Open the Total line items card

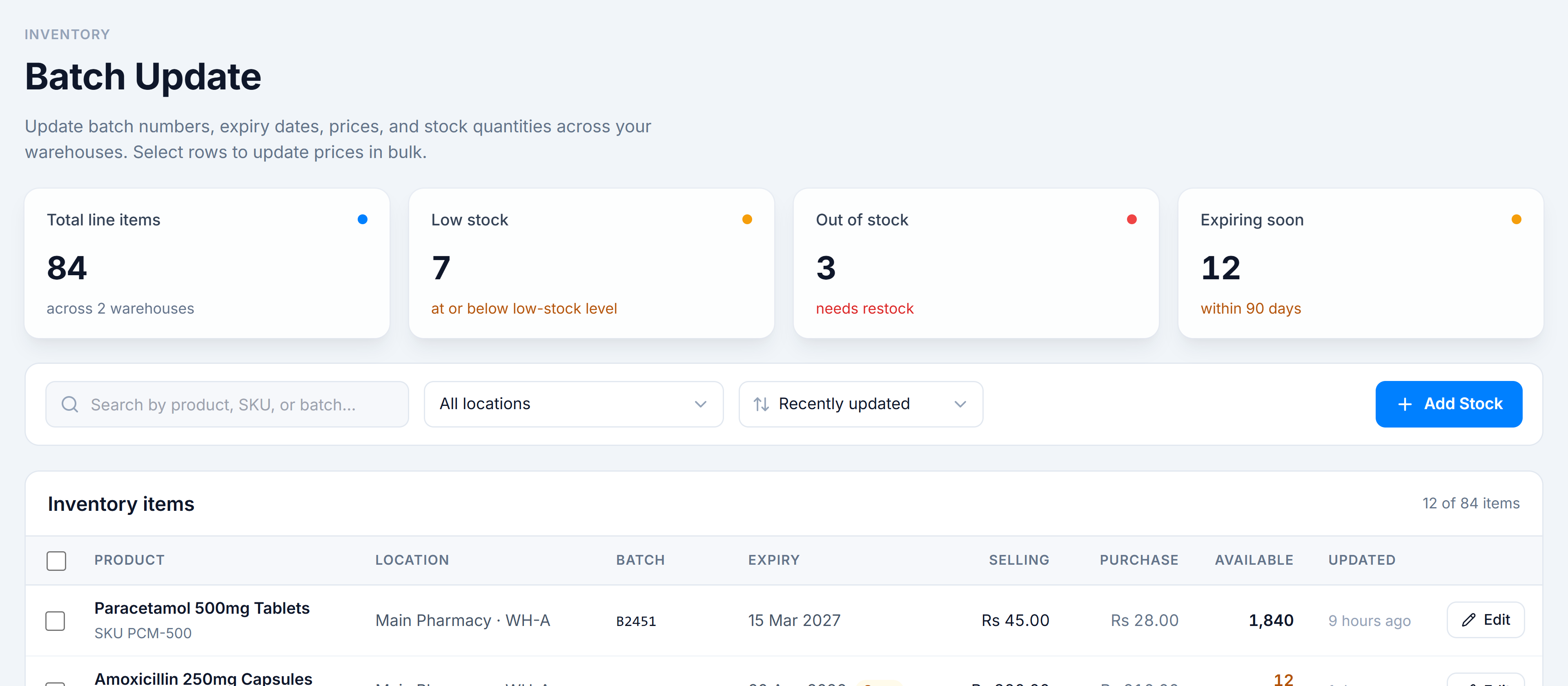tap(207, 263)
